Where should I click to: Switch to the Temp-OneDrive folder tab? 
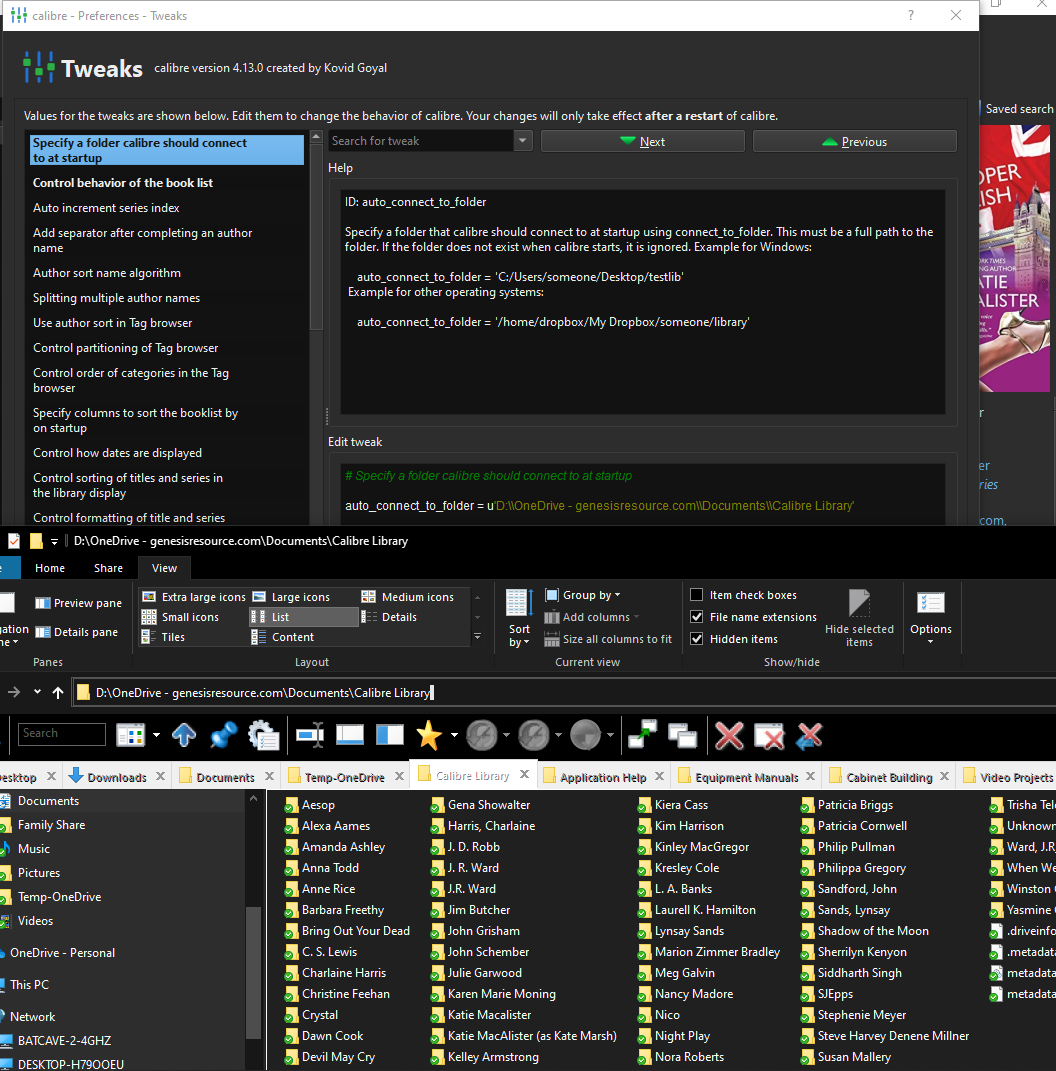coord(344,777)
